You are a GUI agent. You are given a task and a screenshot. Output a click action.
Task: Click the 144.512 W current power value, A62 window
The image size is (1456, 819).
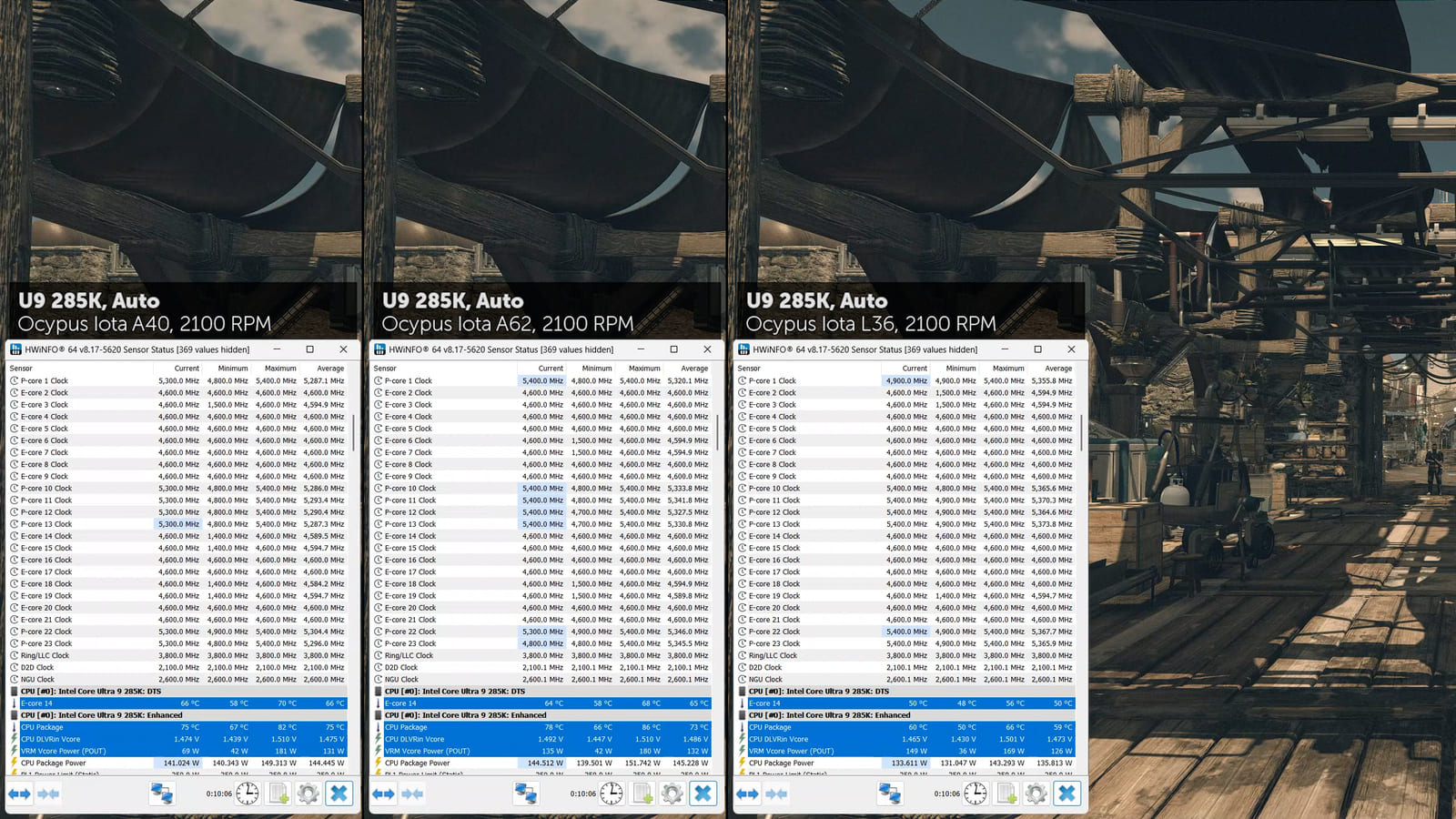[545, 763]
